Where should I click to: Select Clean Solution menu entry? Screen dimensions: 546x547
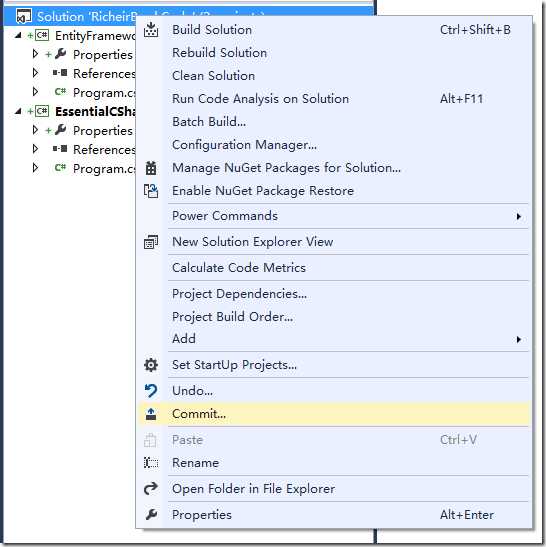pyautogui.click(x=214, y=76)
